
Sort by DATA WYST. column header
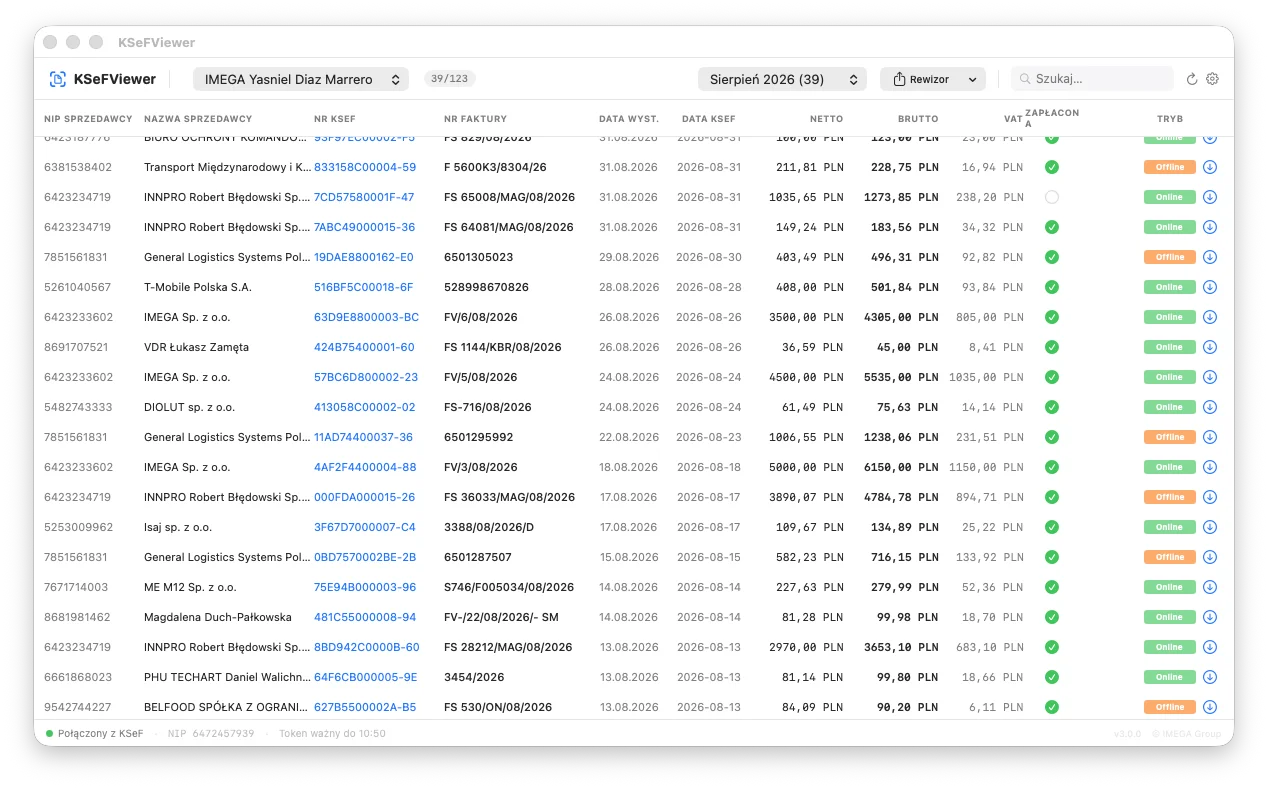point(629,119)
